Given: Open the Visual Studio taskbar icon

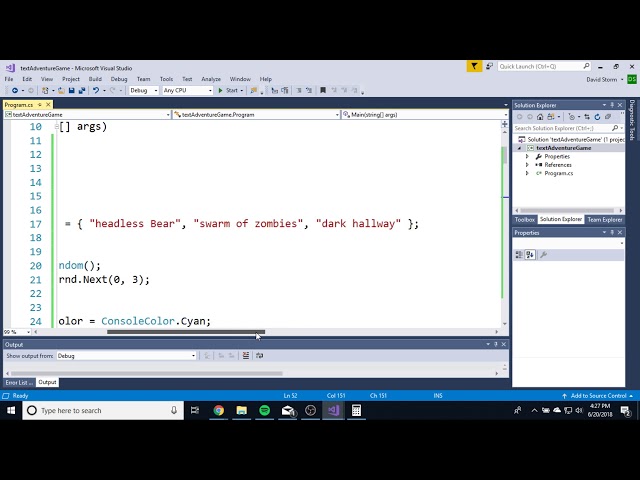Looking at the screenshot, I should 333,410.
